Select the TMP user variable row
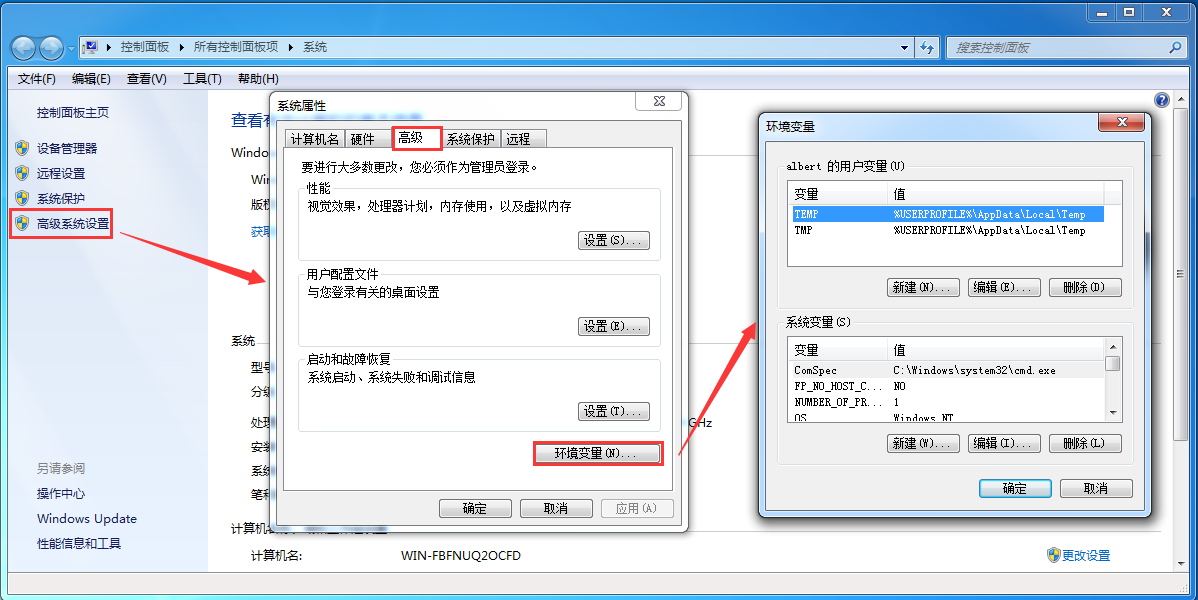This screenshot has width=1198, height=600. (x=945, y=230)
